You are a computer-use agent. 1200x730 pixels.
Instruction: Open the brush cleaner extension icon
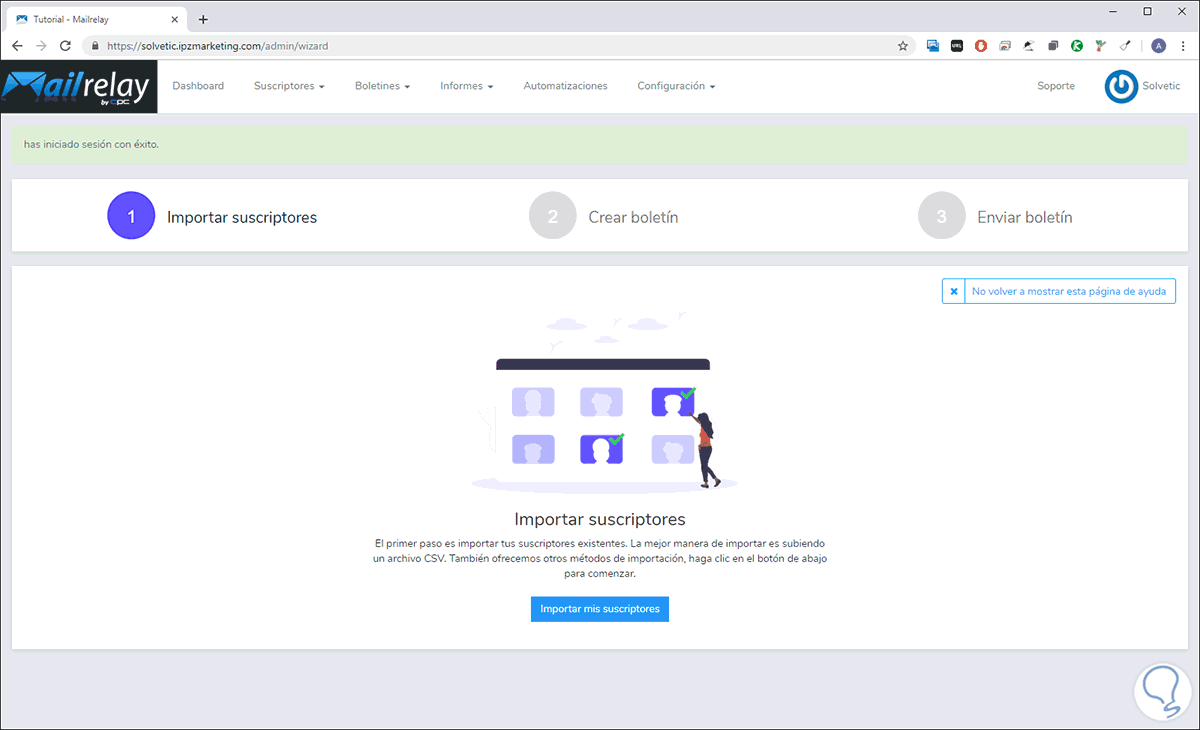click(x=1125, y=46)
